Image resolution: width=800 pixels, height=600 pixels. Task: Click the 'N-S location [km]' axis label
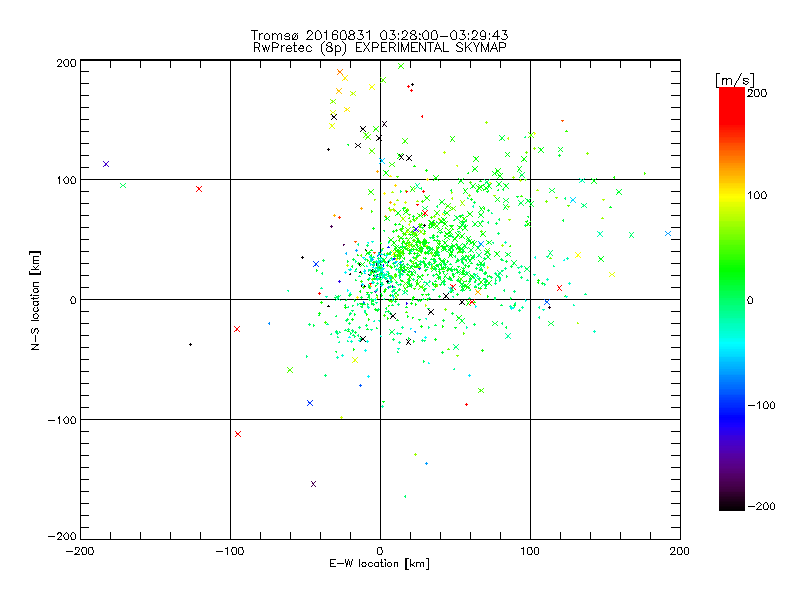pyautogui.click(x=35, y=300)
